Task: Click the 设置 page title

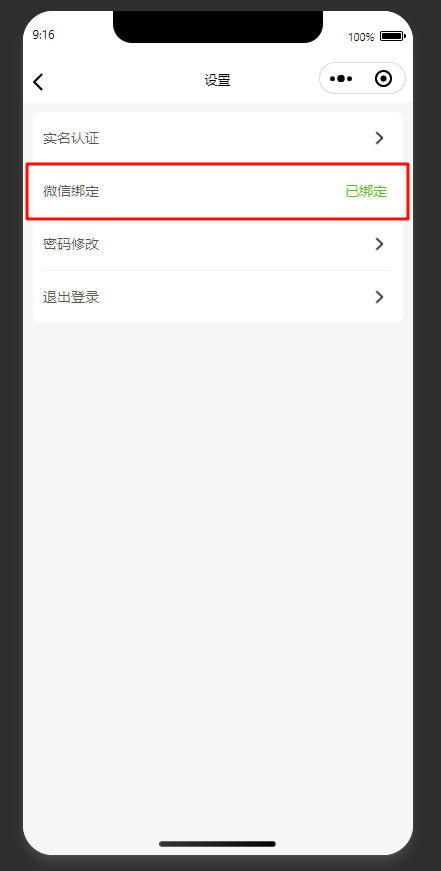Action: tap(217, 81)
